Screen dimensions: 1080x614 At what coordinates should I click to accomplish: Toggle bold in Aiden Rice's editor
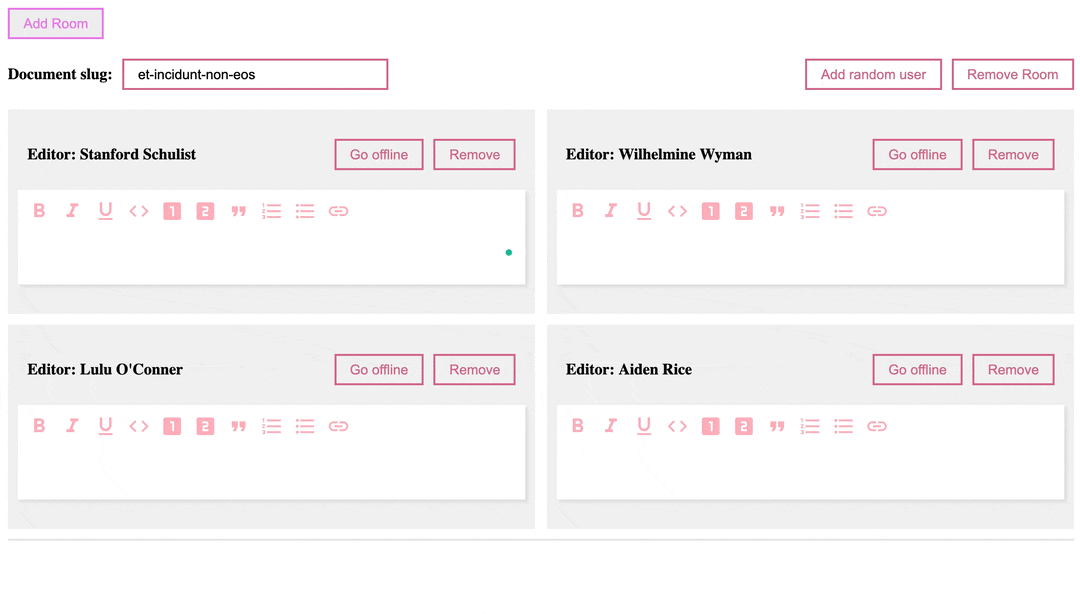(x=578, y=426)
